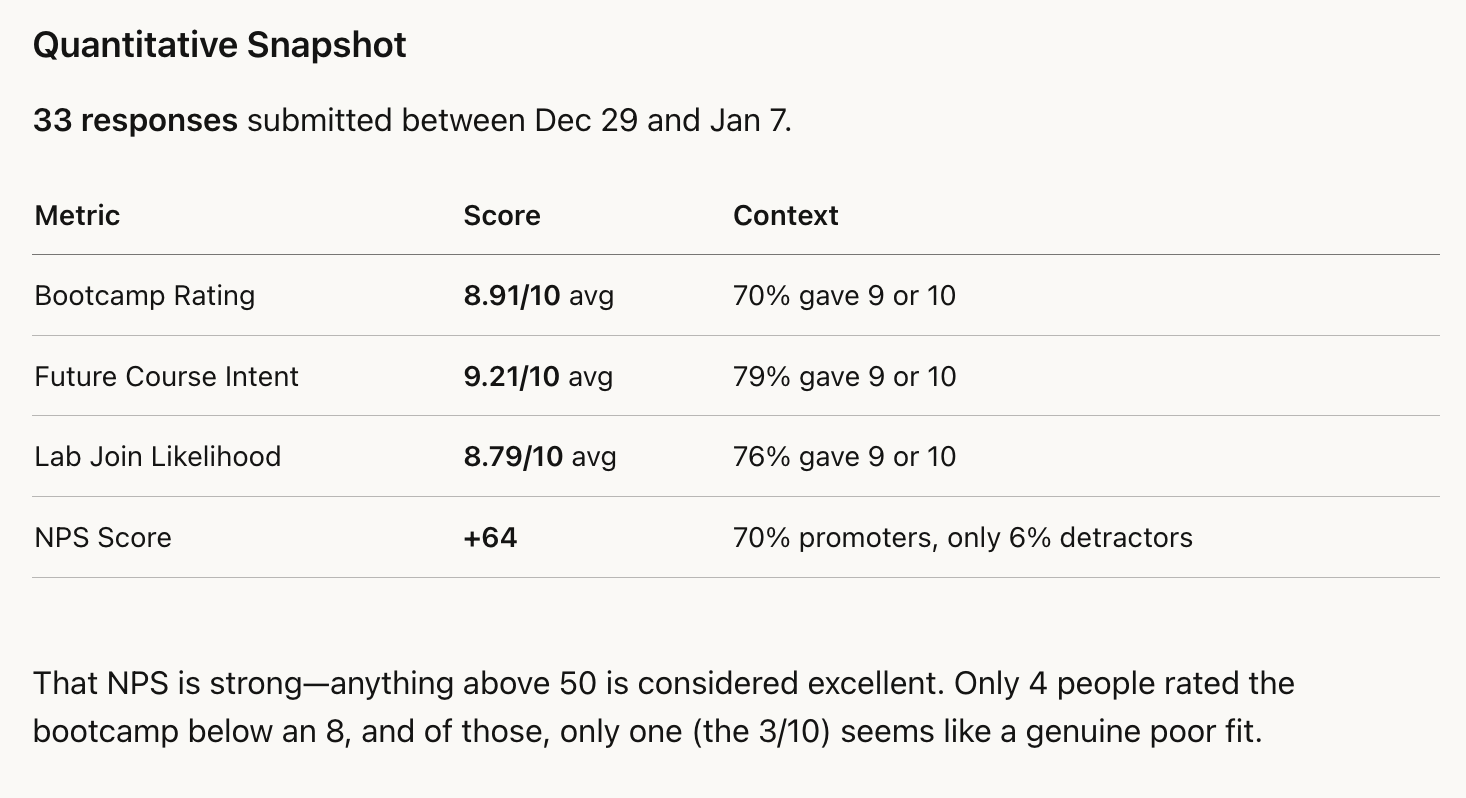Click the Context column header

[785, 216]
